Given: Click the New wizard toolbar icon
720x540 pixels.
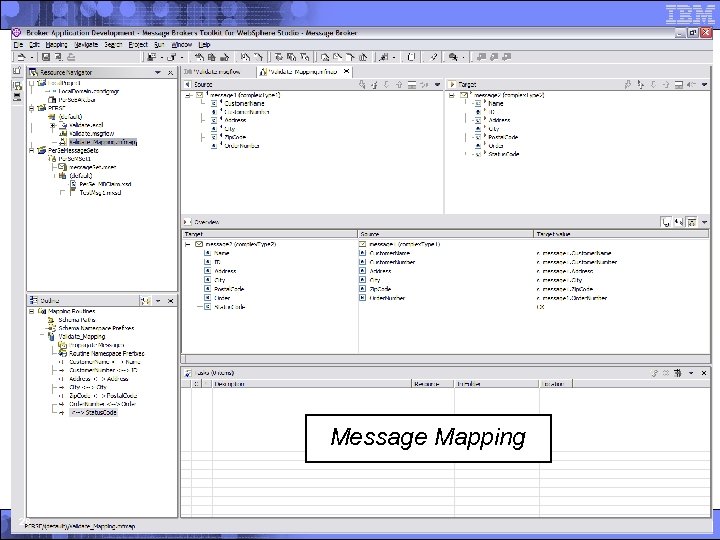Looking at the screenshot, I should (x=21, y=57).
